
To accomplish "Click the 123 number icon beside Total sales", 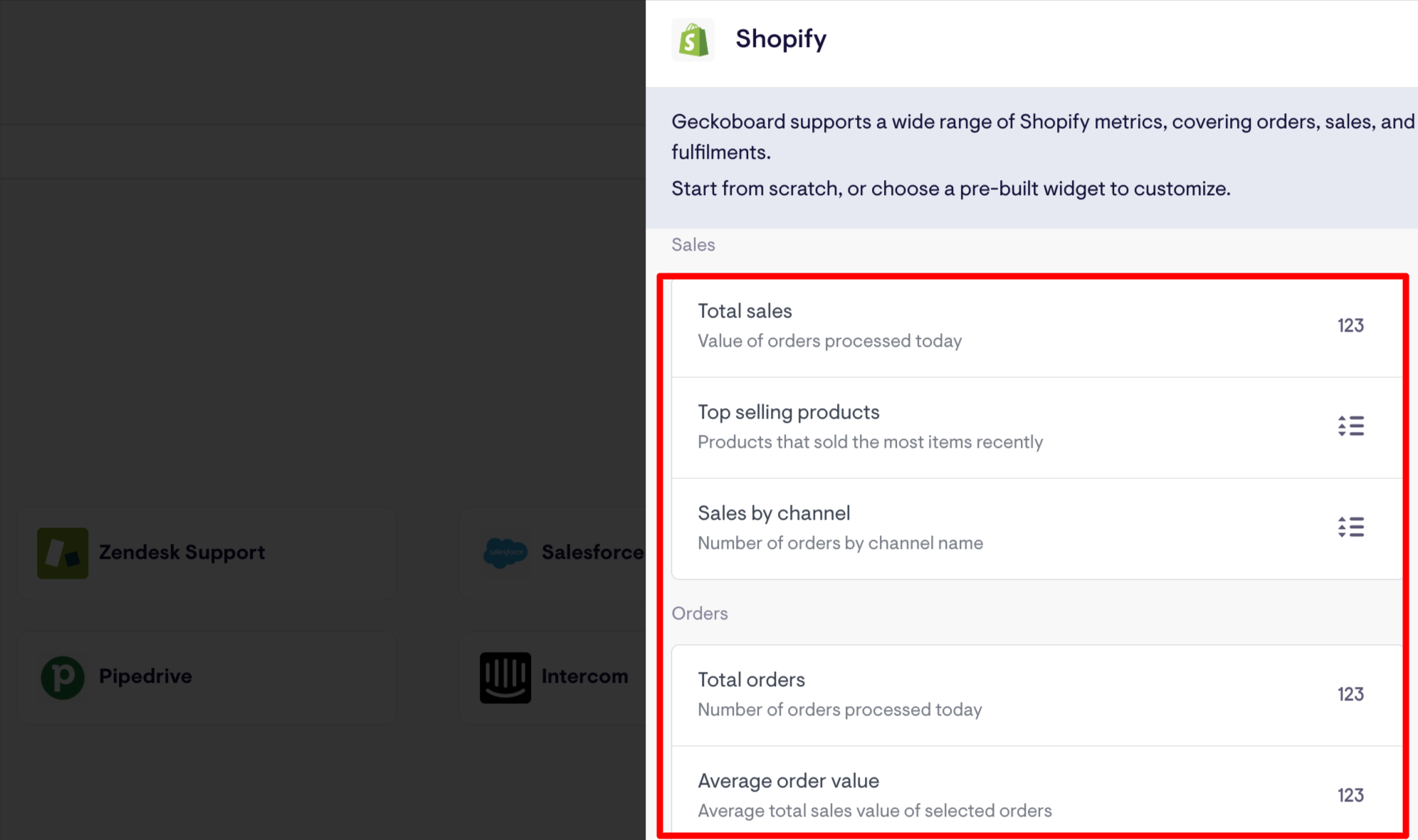I will (1350, 325).
